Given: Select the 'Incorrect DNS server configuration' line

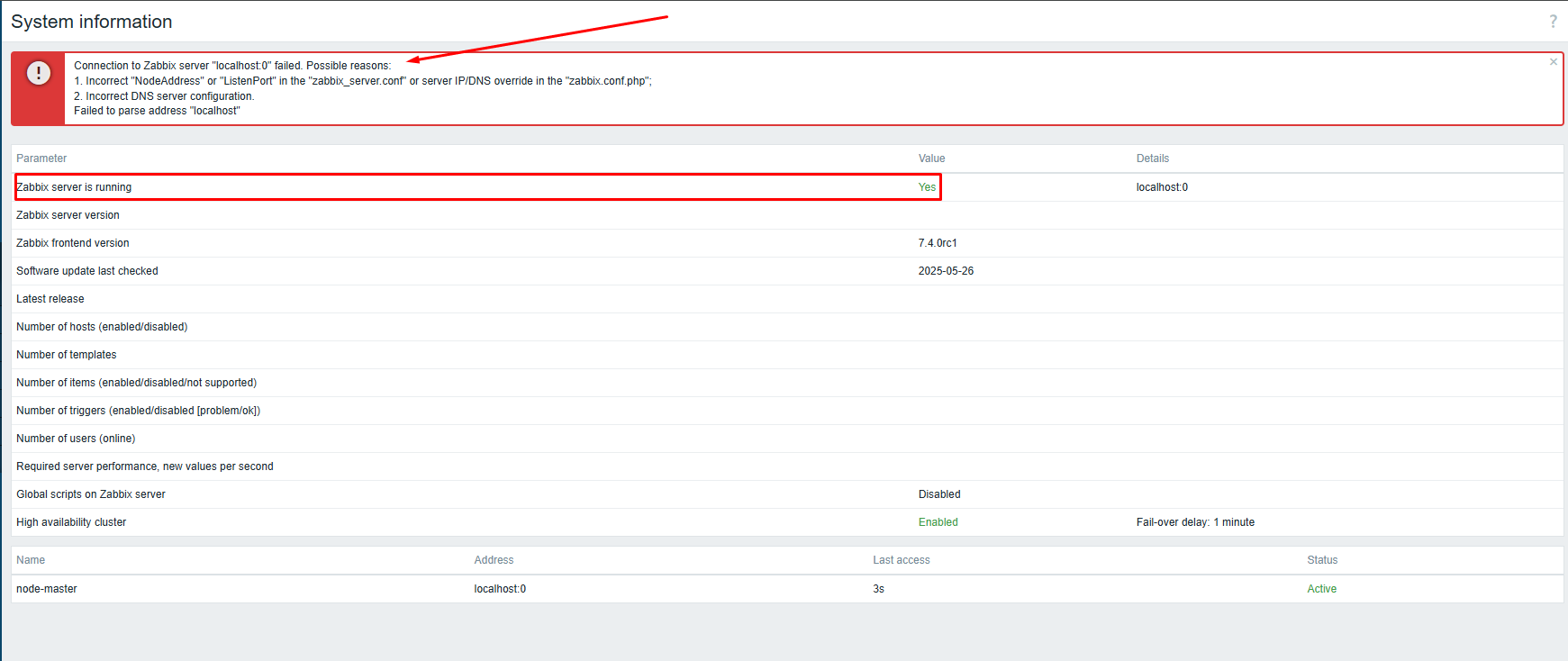Looking at the screenshot, I should [x=164, y=96].
